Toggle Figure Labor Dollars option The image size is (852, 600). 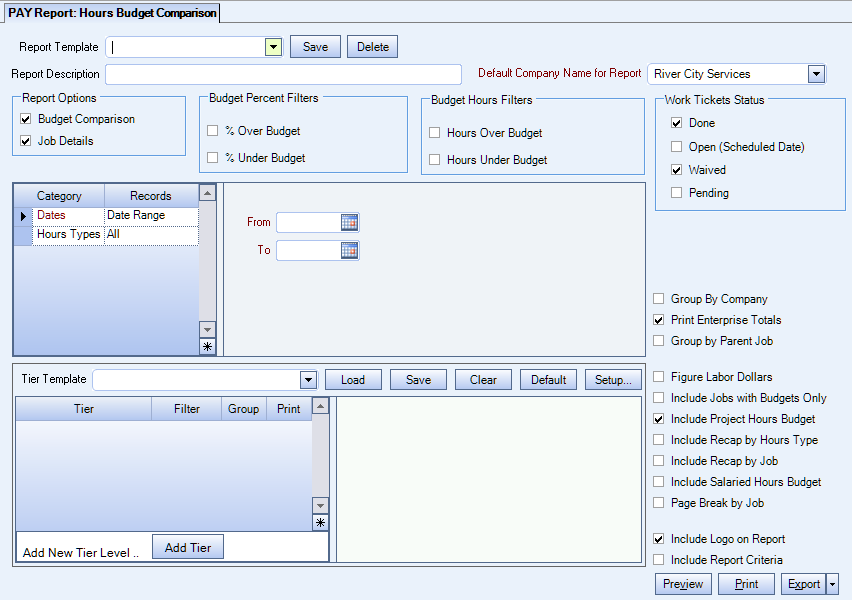(x=658, y=377)
